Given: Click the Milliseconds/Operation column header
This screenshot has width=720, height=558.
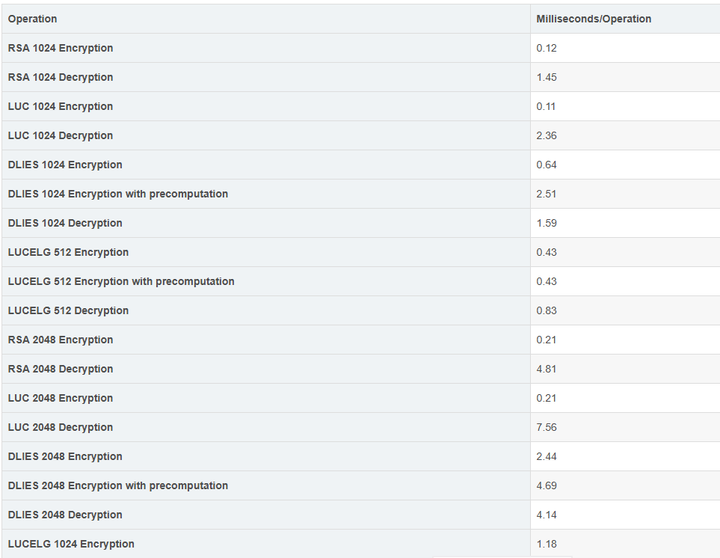Looking at the screenshot, I should coord(593,19).
